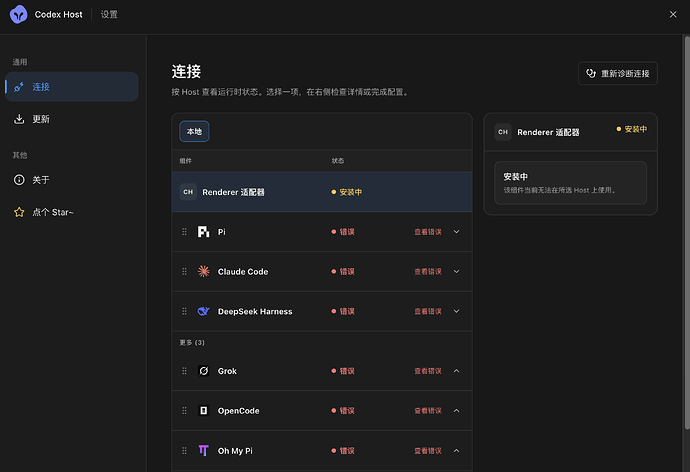Click the star icon in sidebar
This screenshot has height=472, width=690.
click(x=19, y=212)
